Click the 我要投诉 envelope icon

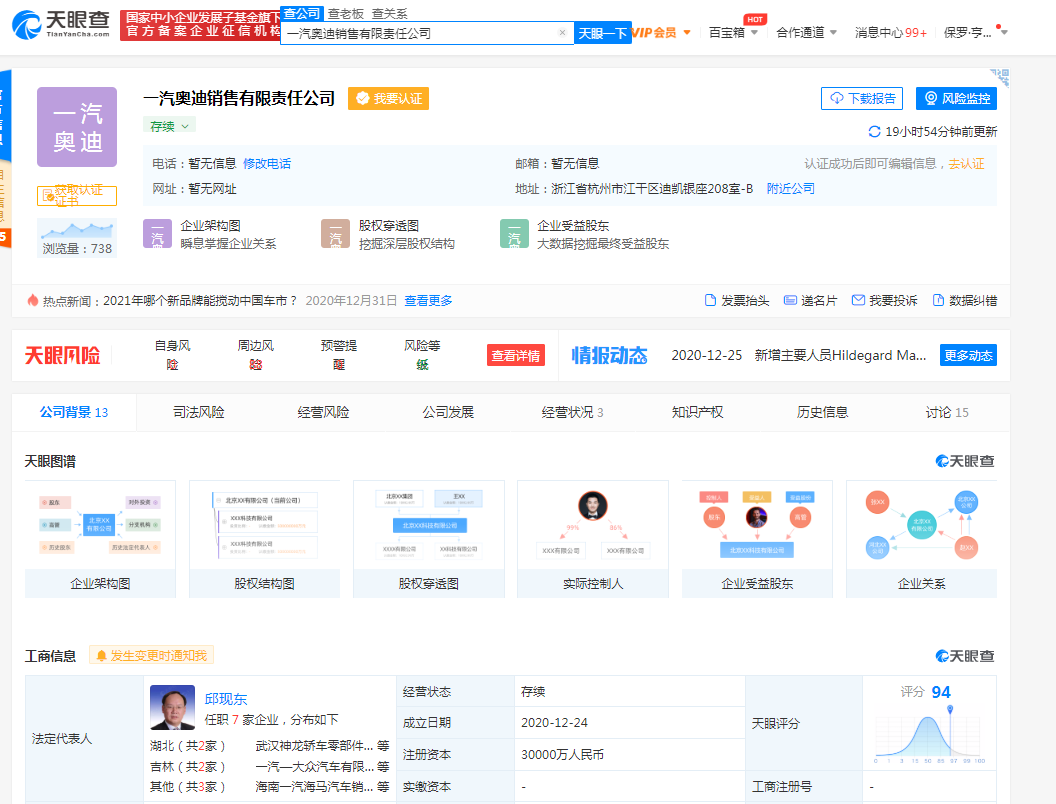point(858,300)
